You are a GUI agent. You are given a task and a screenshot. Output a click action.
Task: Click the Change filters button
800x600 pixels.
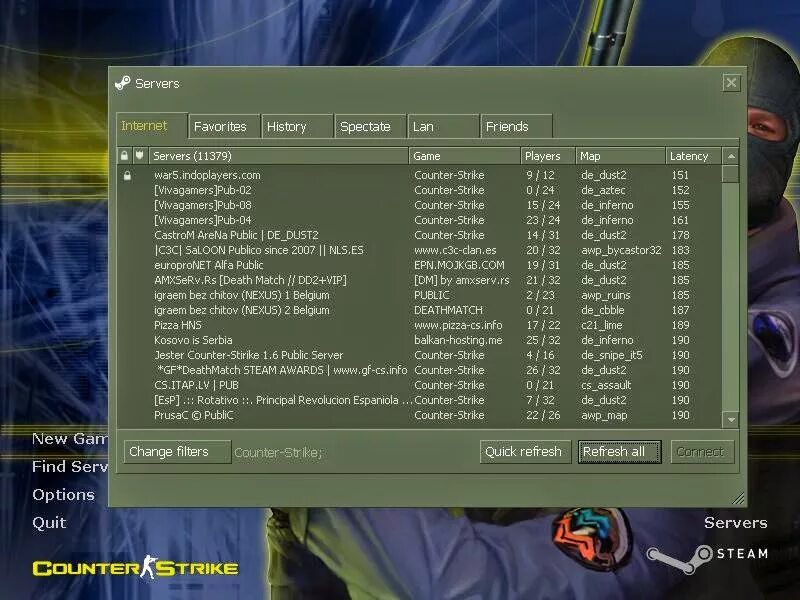pyautogui.click(x=177, y=452)
